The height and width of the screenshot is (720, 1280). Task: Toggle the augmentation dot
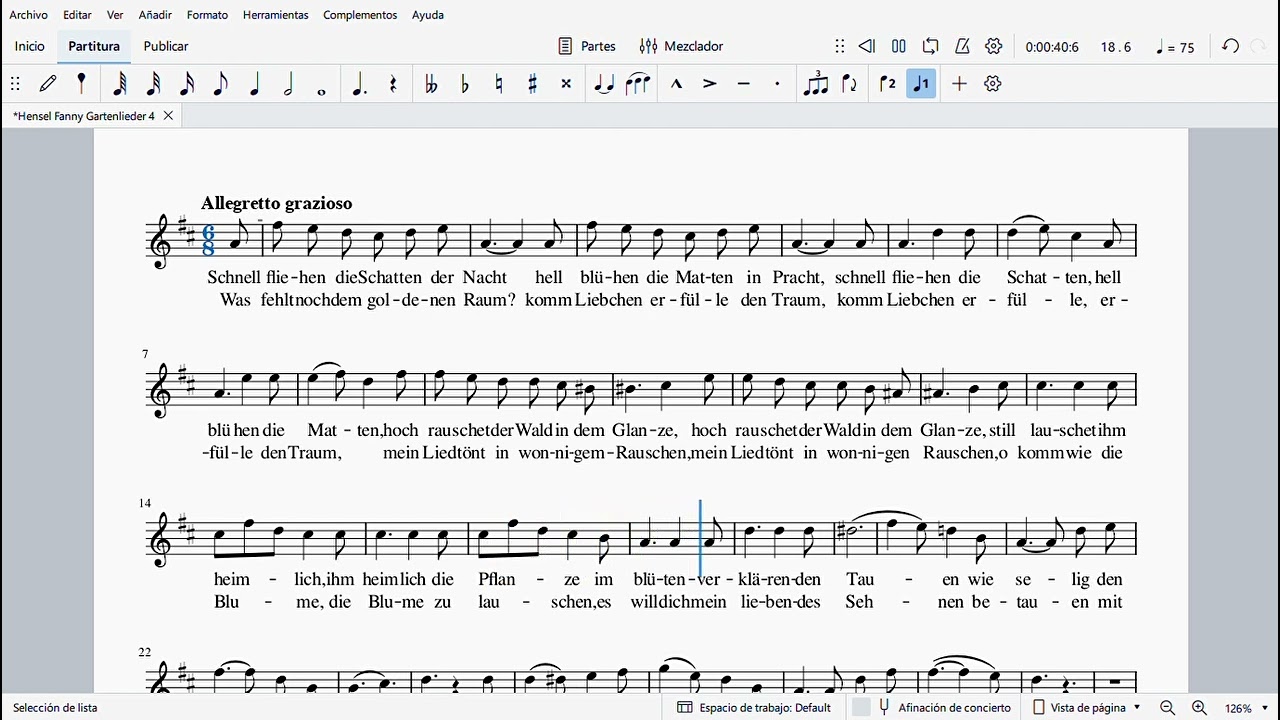coord(359,84)
